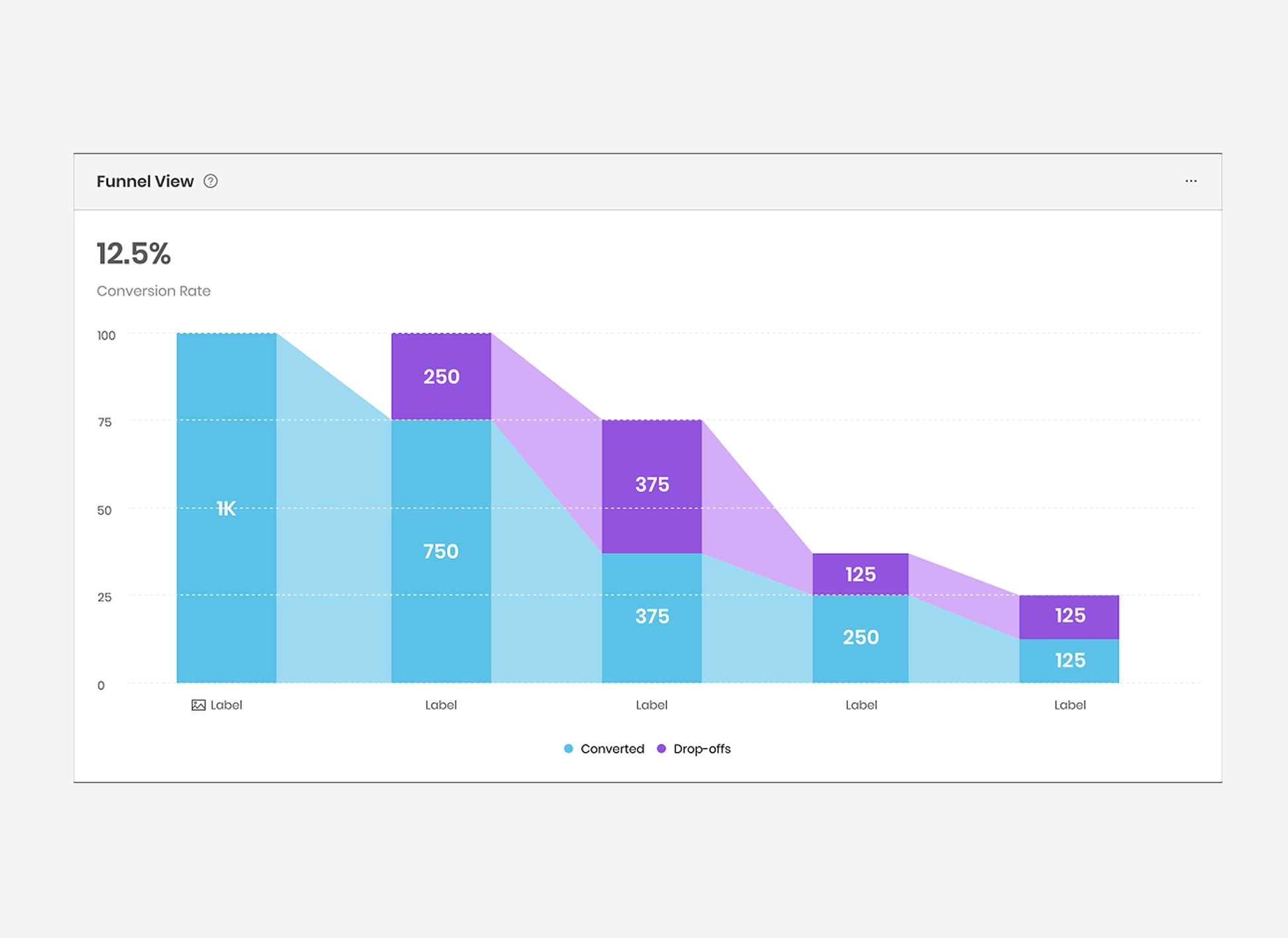1288x938 pixels.
Task: Click the help icon beside Funnel View
Action: (211, 181)
